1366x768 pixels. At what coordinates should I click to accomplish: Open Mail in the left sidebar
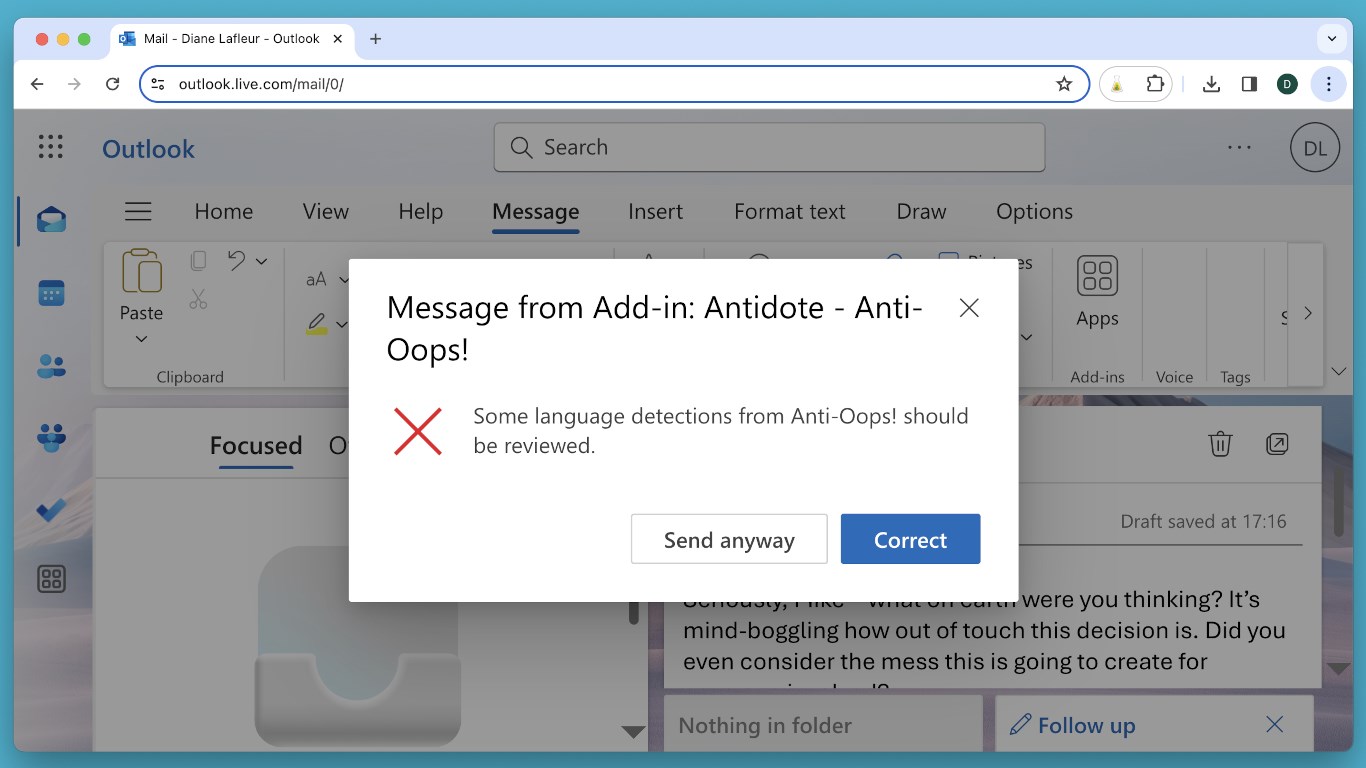(51, 220)
